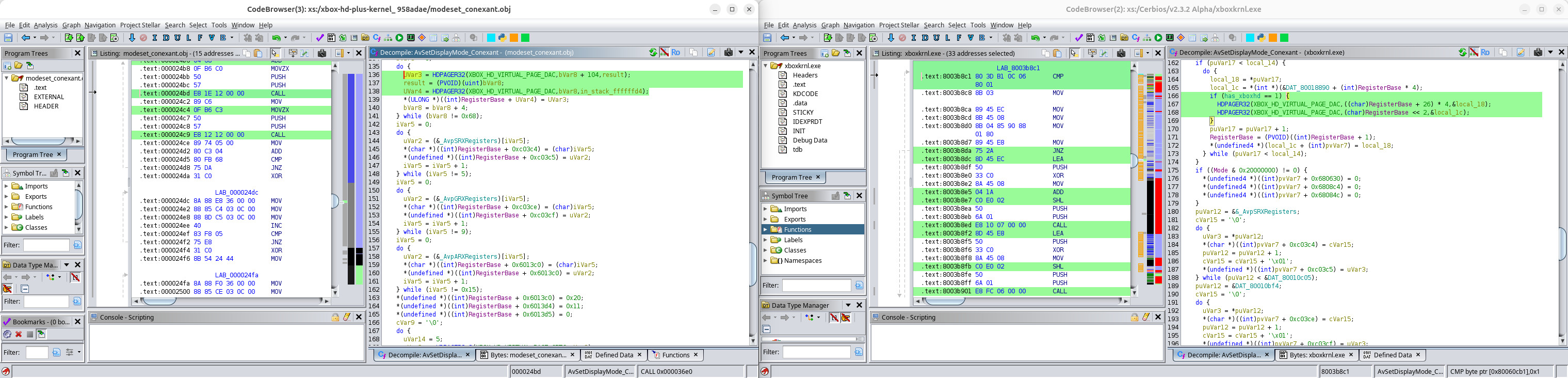
Task: Select IDEXPRDT section in right Program Trees
Action: coord(807,121)
